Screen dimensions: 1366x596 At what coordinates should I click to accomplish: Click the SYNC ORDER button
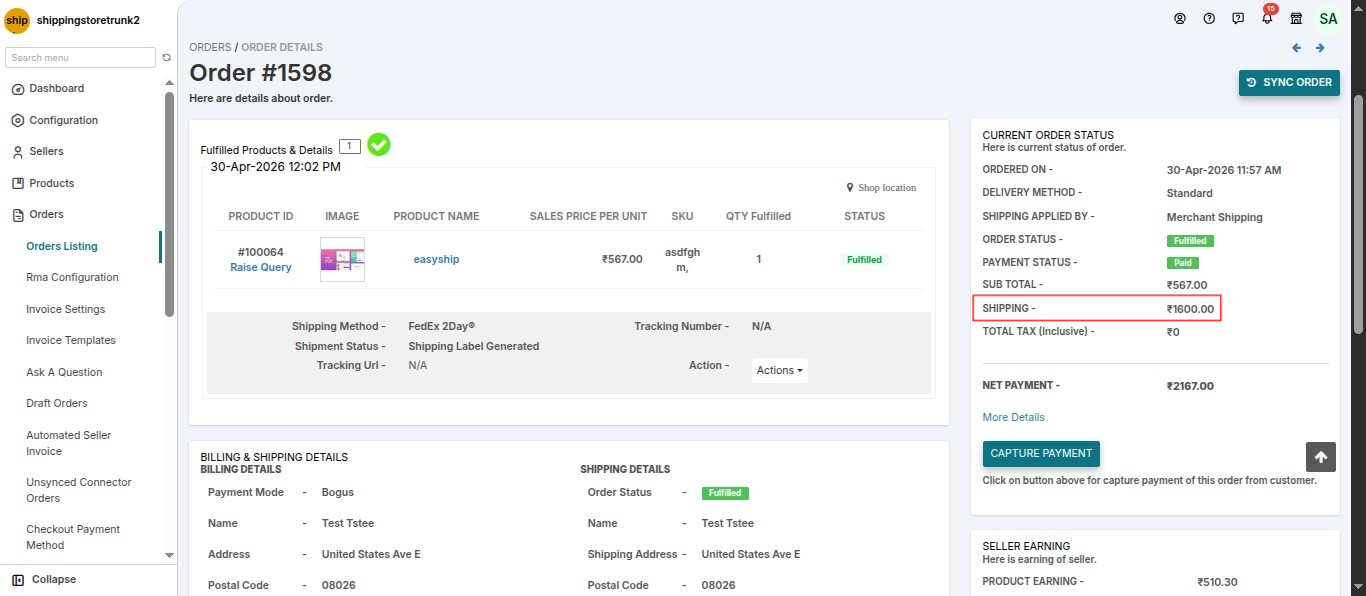click(x=1289, y=82)
